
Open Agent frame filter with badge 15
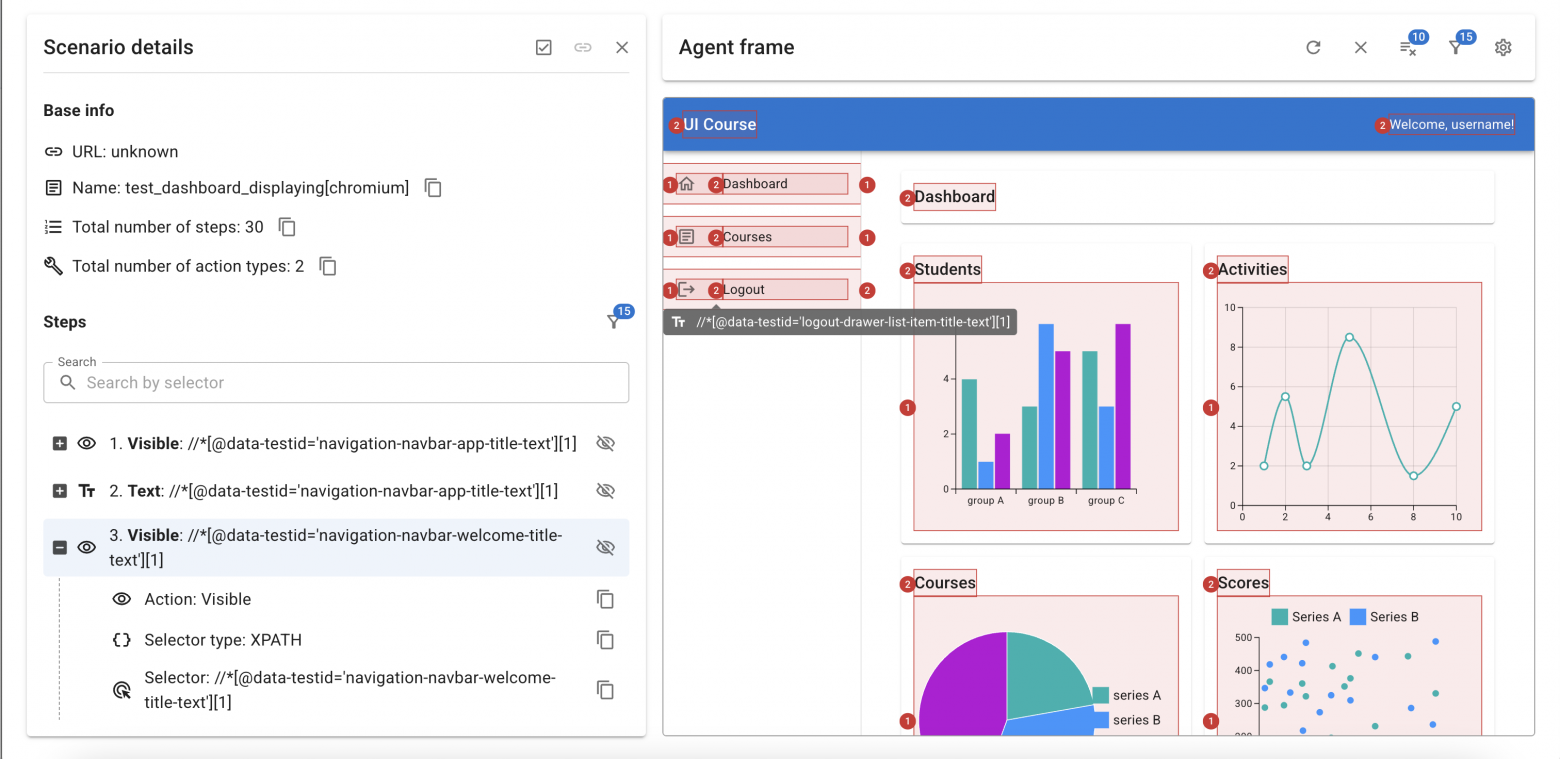pyautogui.click(x=1456, y=47)
